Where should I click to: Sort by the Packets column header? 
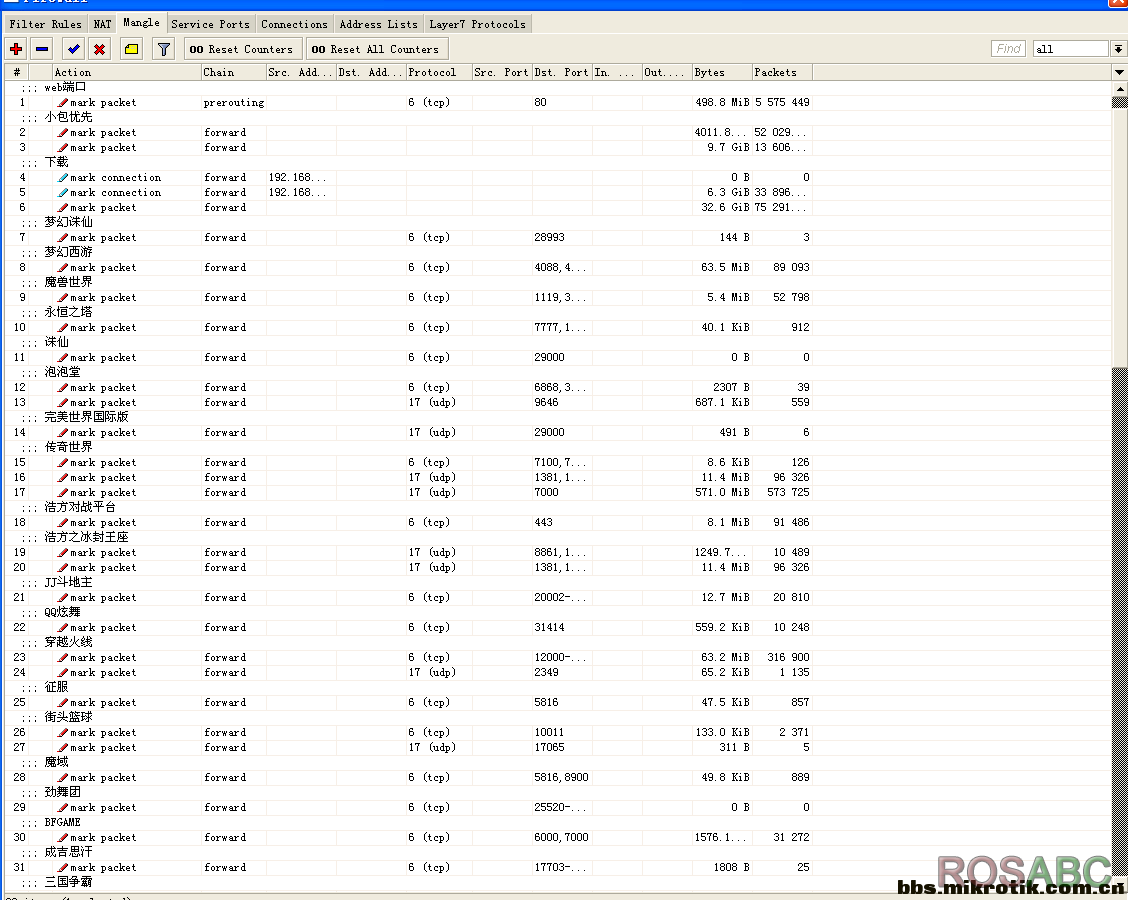click(782, 72)
